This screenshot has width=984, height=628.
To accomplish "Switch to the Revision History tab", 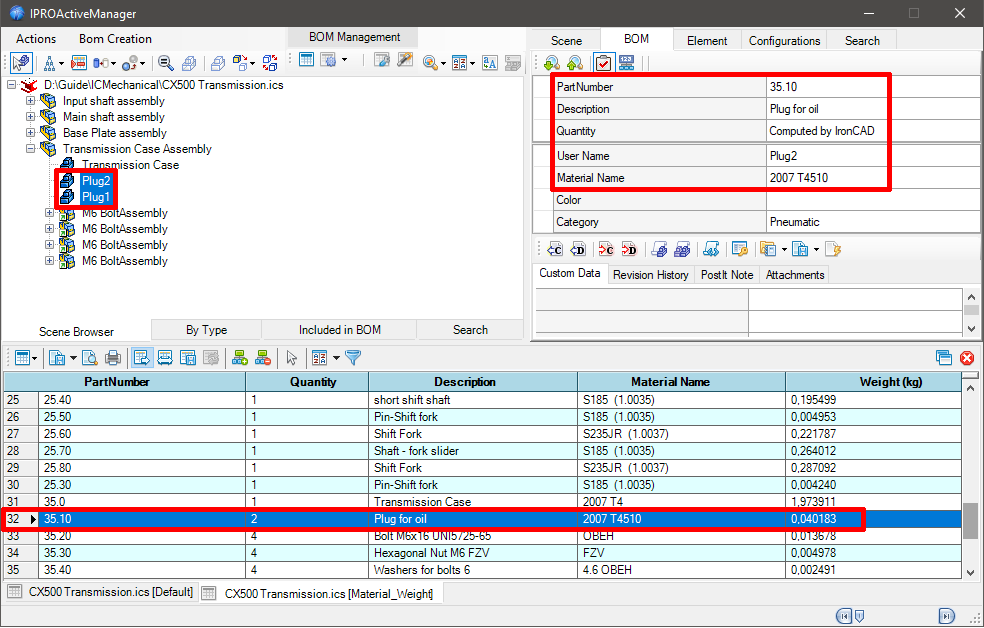I will coord(650,275).
